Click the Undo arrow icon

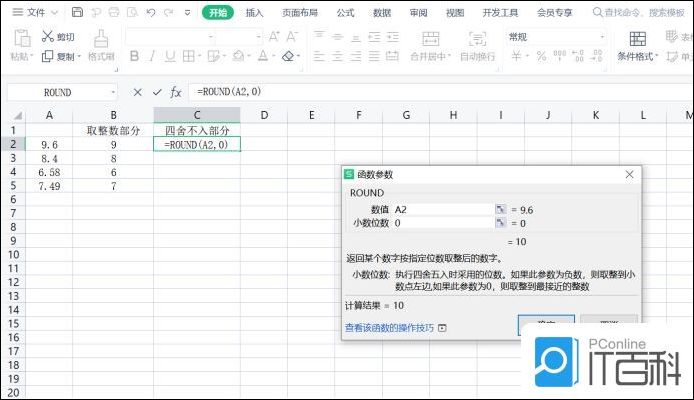[x=150, y=12]
